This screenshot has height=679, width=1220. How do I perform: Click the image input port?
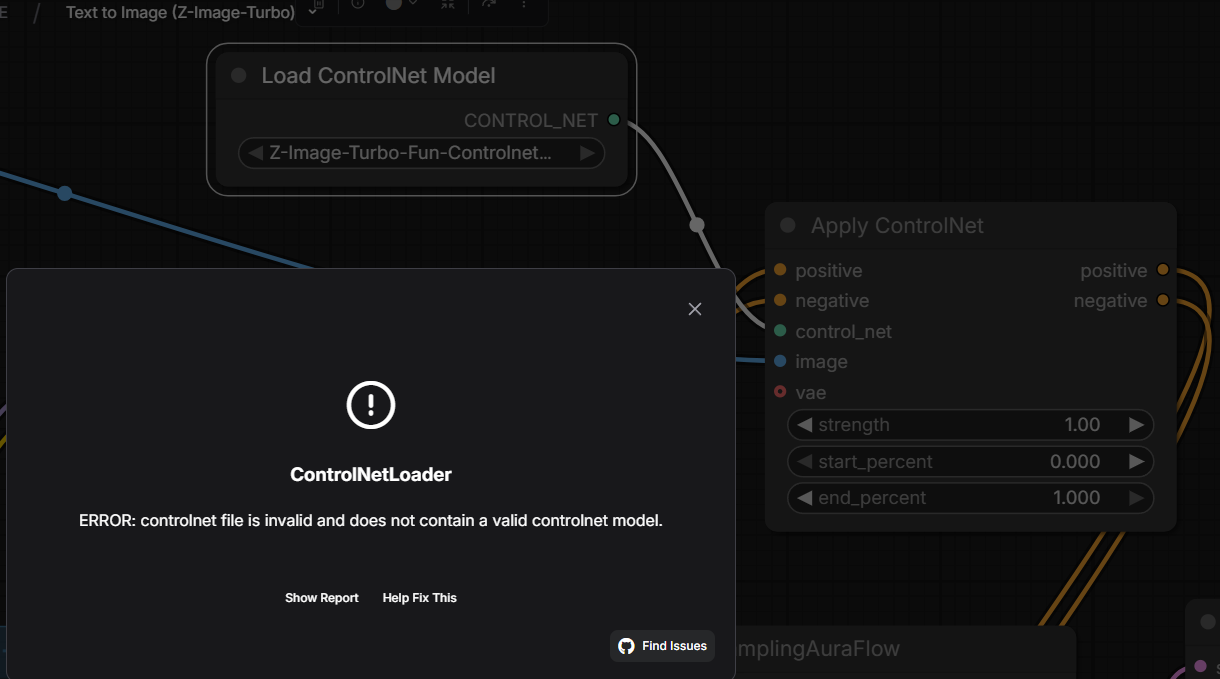tap(780, 361)
